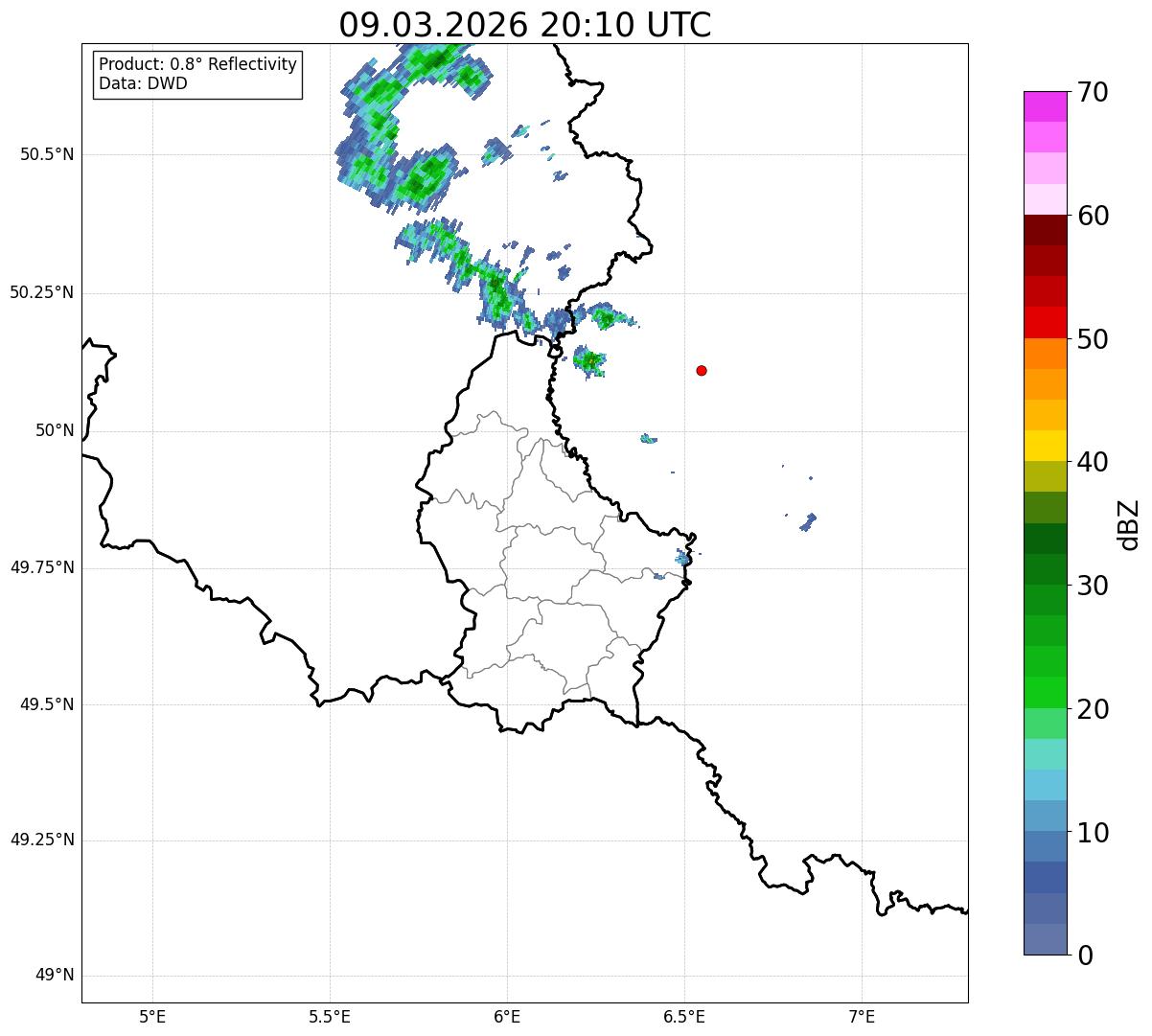Click the 50.25°N latitude label
This screenshot has height=1036, width=1152.
pos(42,292)
